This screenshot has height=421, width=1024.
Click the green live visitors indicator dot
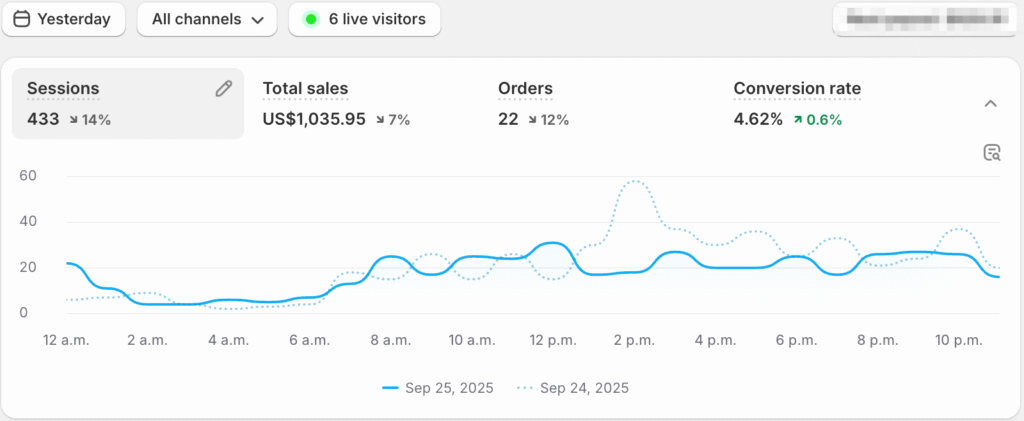click(311, 19)
